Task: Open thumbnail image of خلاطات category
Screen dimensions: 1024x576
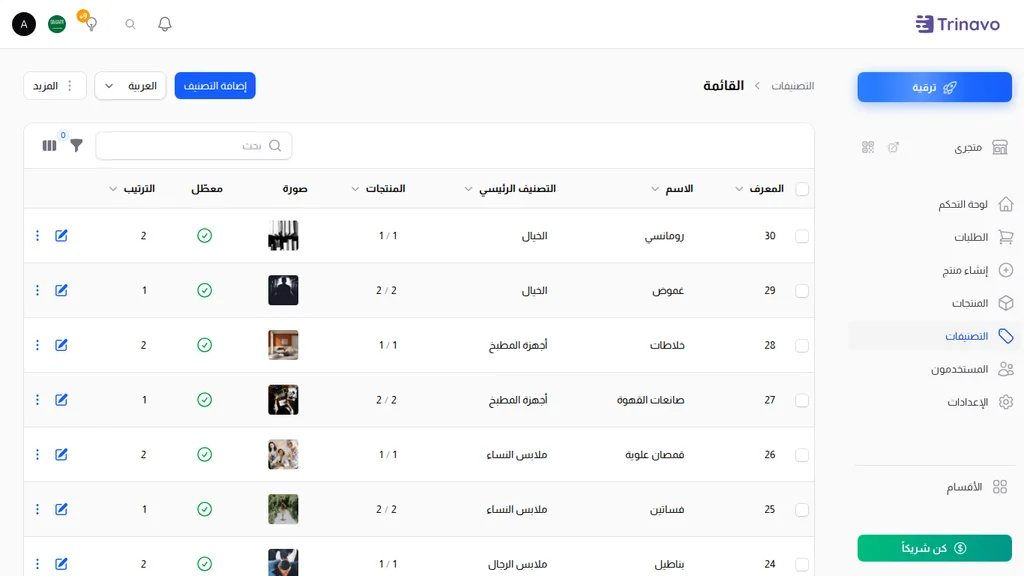Action: [283, 345]
